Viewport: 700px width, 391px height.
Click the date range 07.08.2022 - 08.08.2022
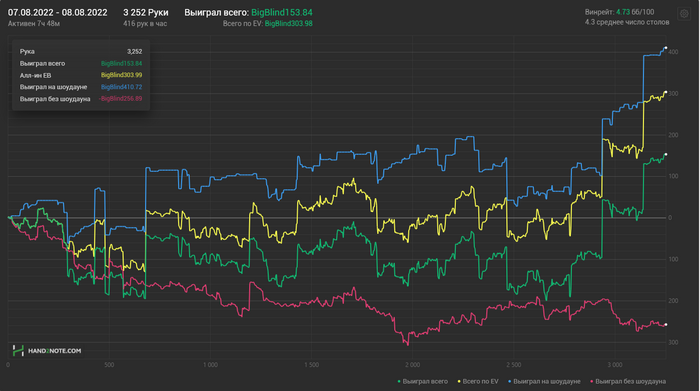tap(58, 12)
